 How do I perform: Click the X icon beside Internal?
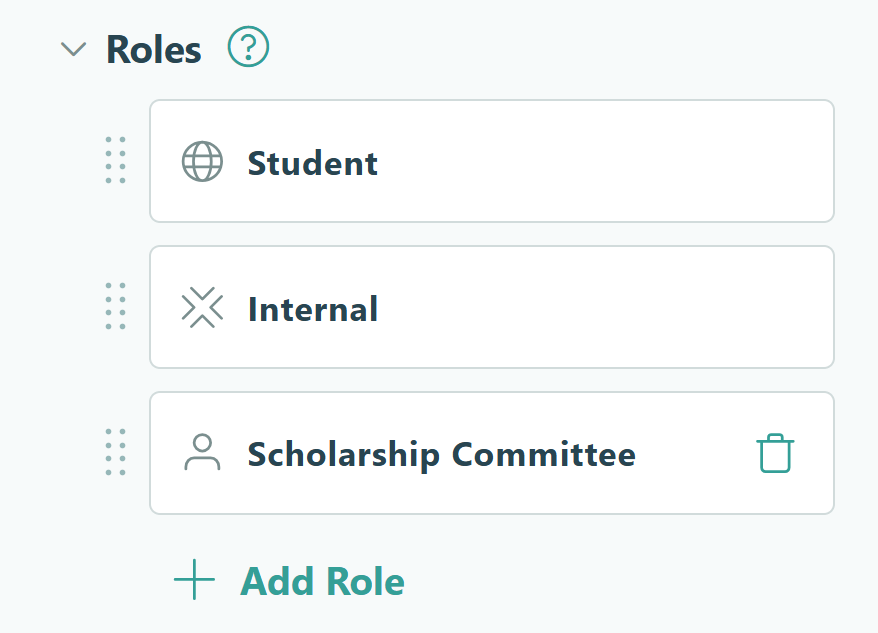(202, 308)
